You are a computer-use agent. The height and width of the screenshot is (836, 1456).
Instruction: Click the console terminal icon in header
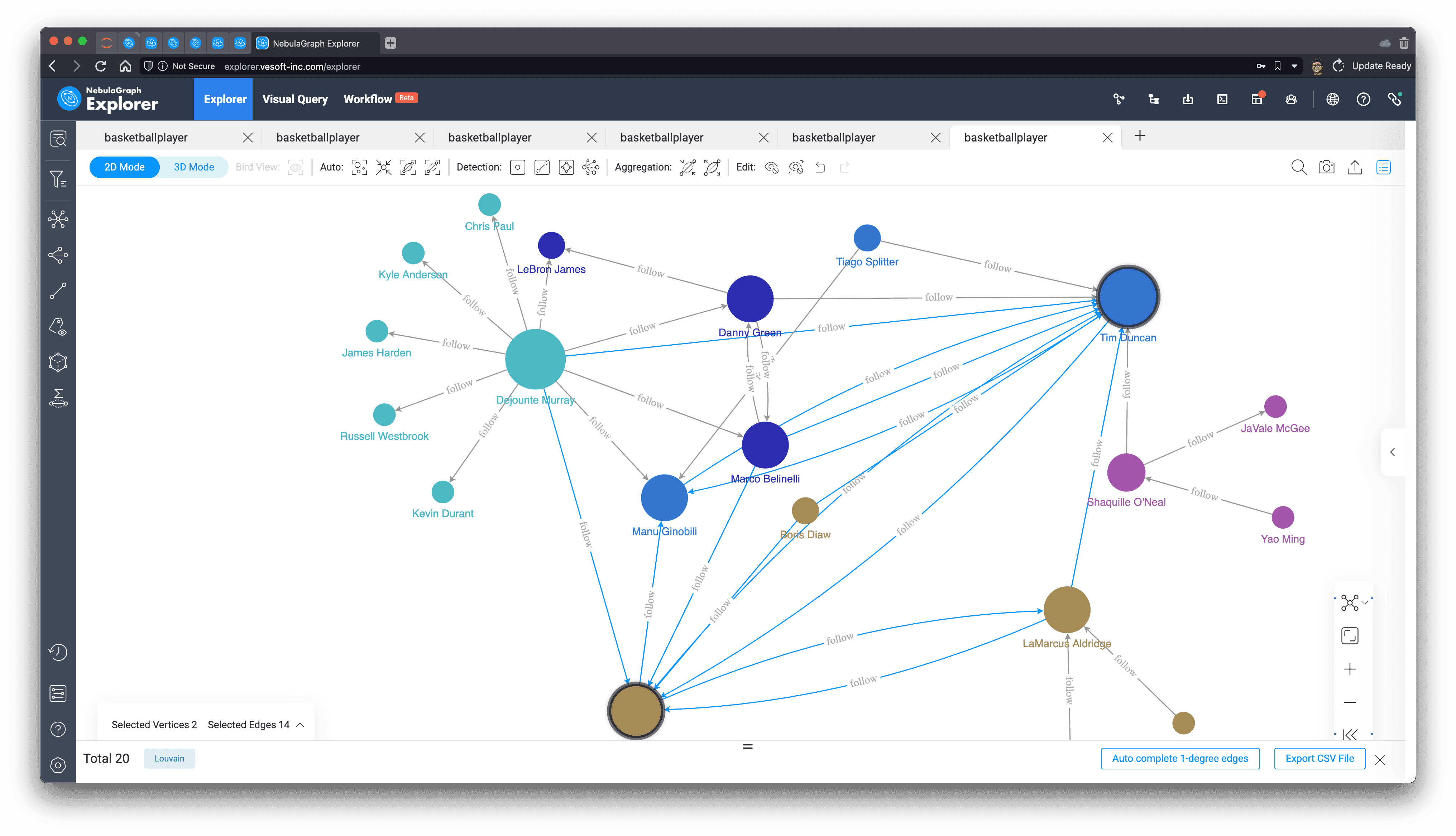[x=1222, y=99]
